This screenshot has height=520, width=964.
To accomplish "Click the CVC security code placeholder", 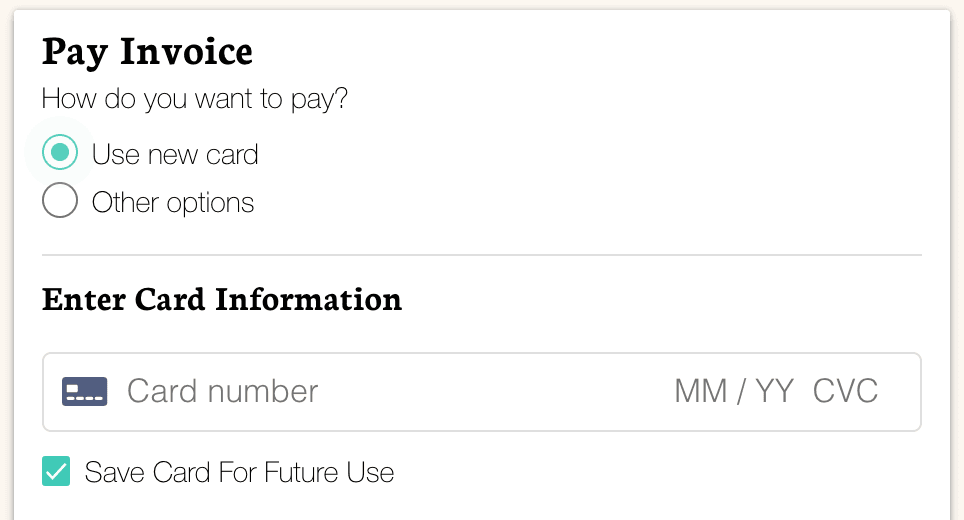I will [845, 391].
